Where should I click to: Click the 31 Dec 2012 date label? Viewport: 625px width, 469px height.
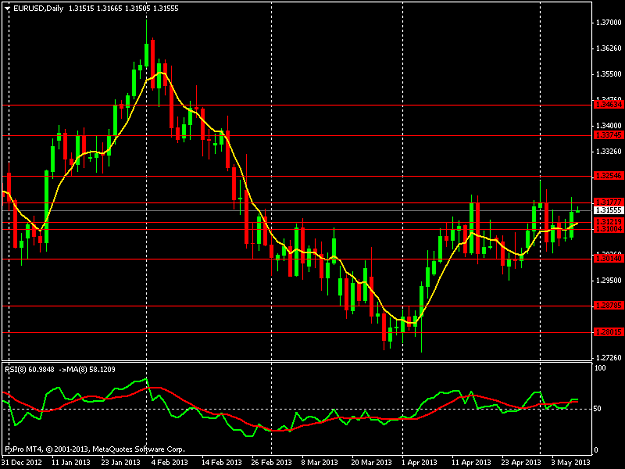pyautogui.click(x=22, y=463)
